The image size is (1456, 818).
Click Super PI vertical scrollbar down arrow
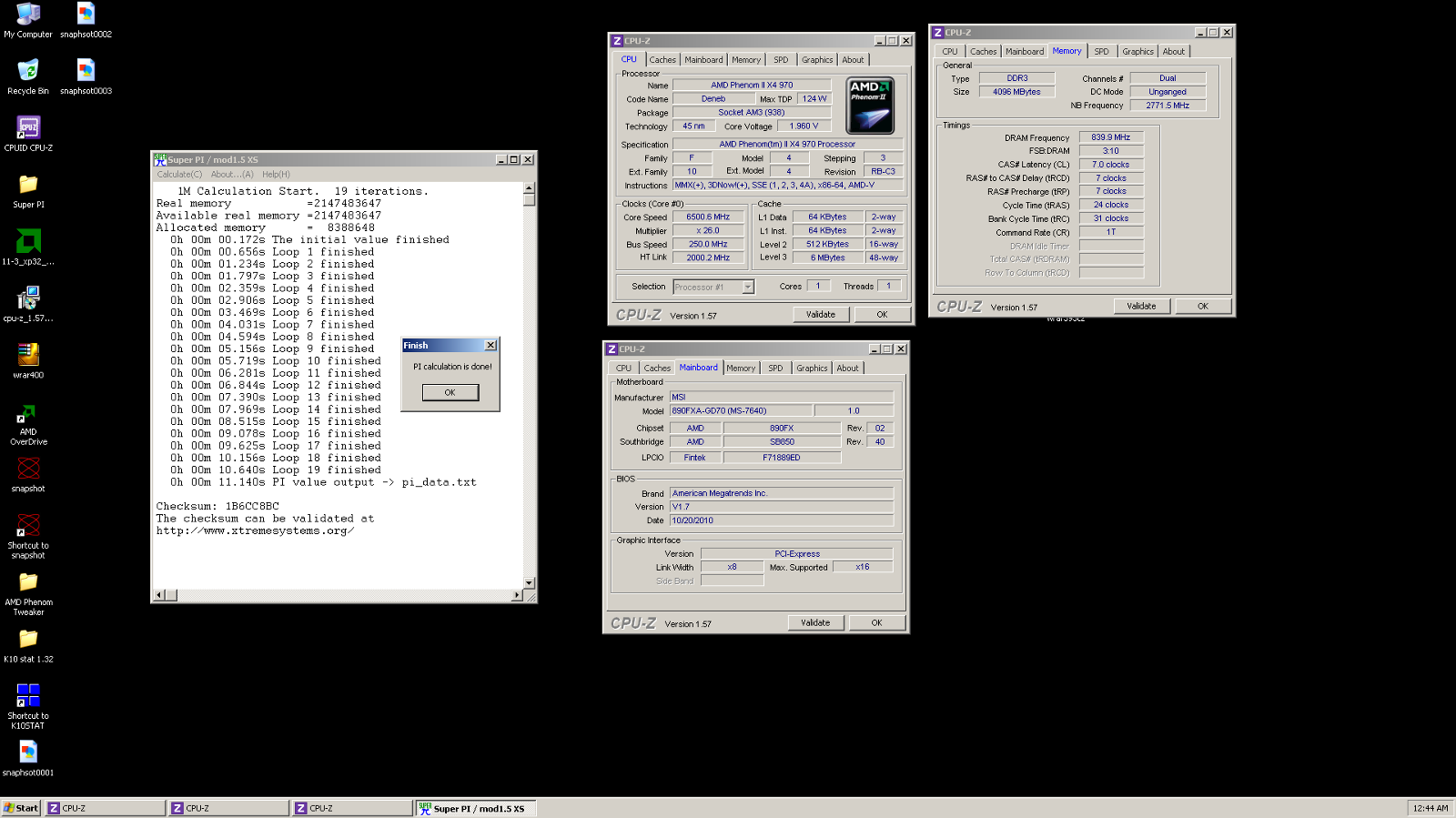(x=530, y=582)
